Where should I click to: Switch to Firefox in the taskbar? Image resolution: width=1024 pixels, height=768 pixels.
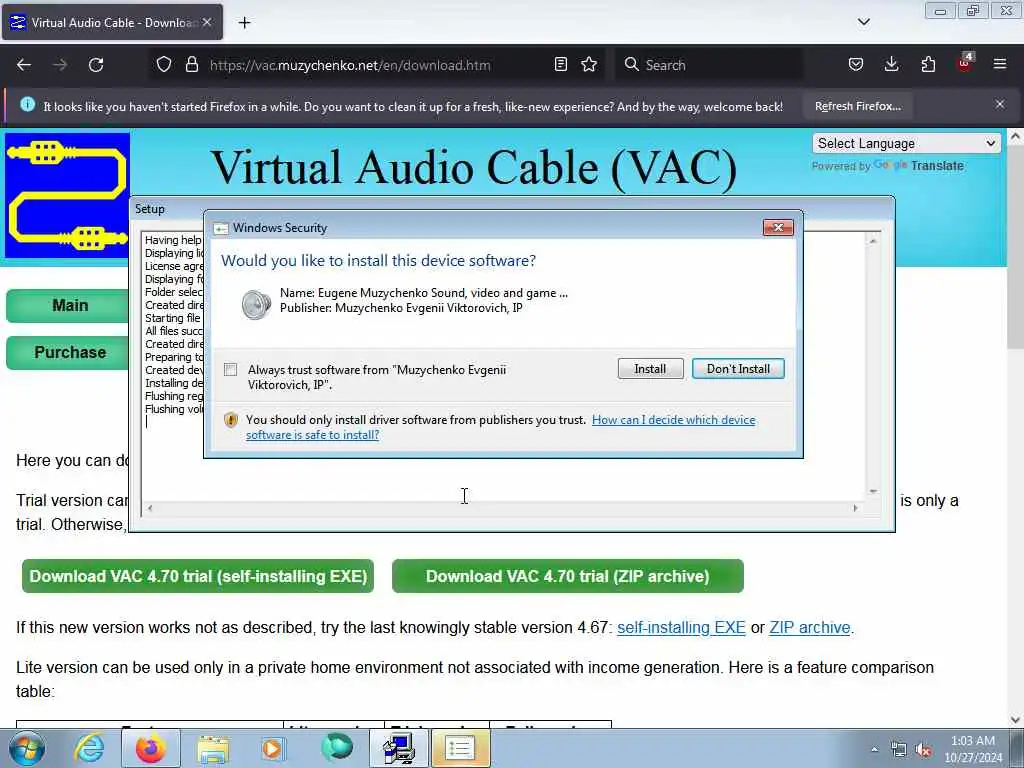coord(151,748)
